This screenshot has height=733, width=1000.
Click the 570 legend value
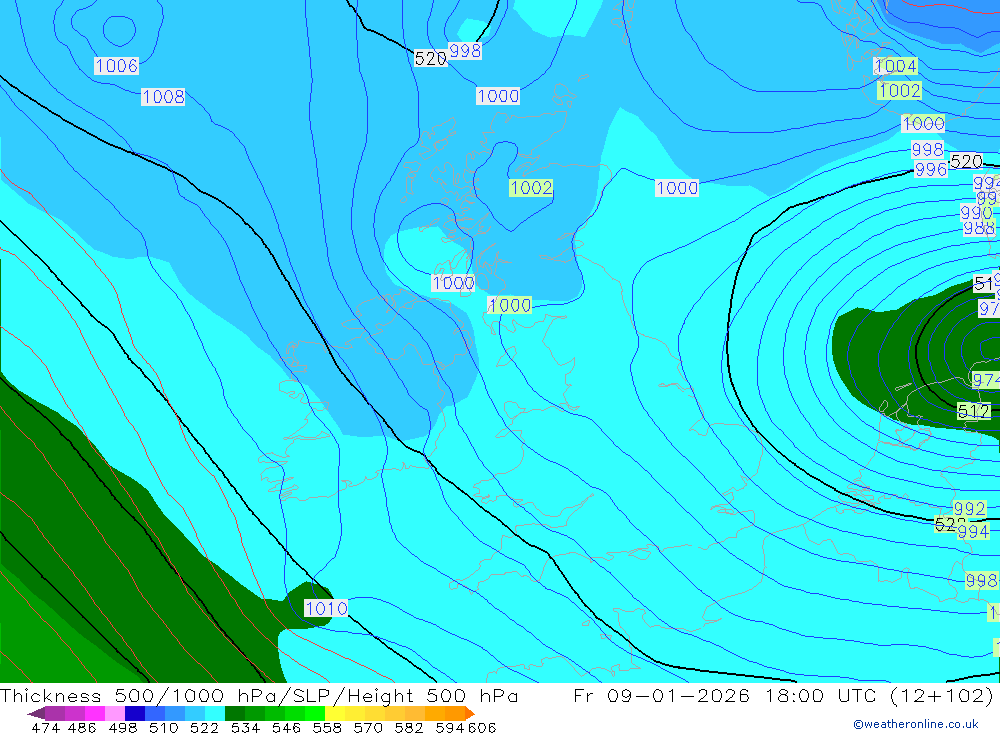(368, 728)
